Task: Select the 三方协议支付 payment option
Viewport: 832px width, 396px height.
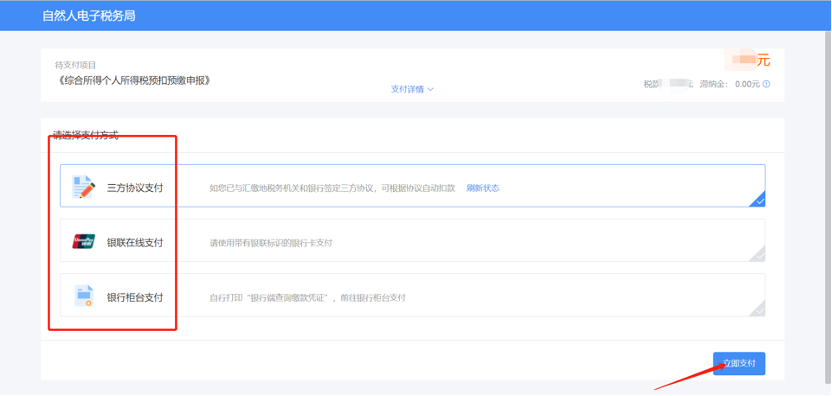Action: [x=412, y=186]
